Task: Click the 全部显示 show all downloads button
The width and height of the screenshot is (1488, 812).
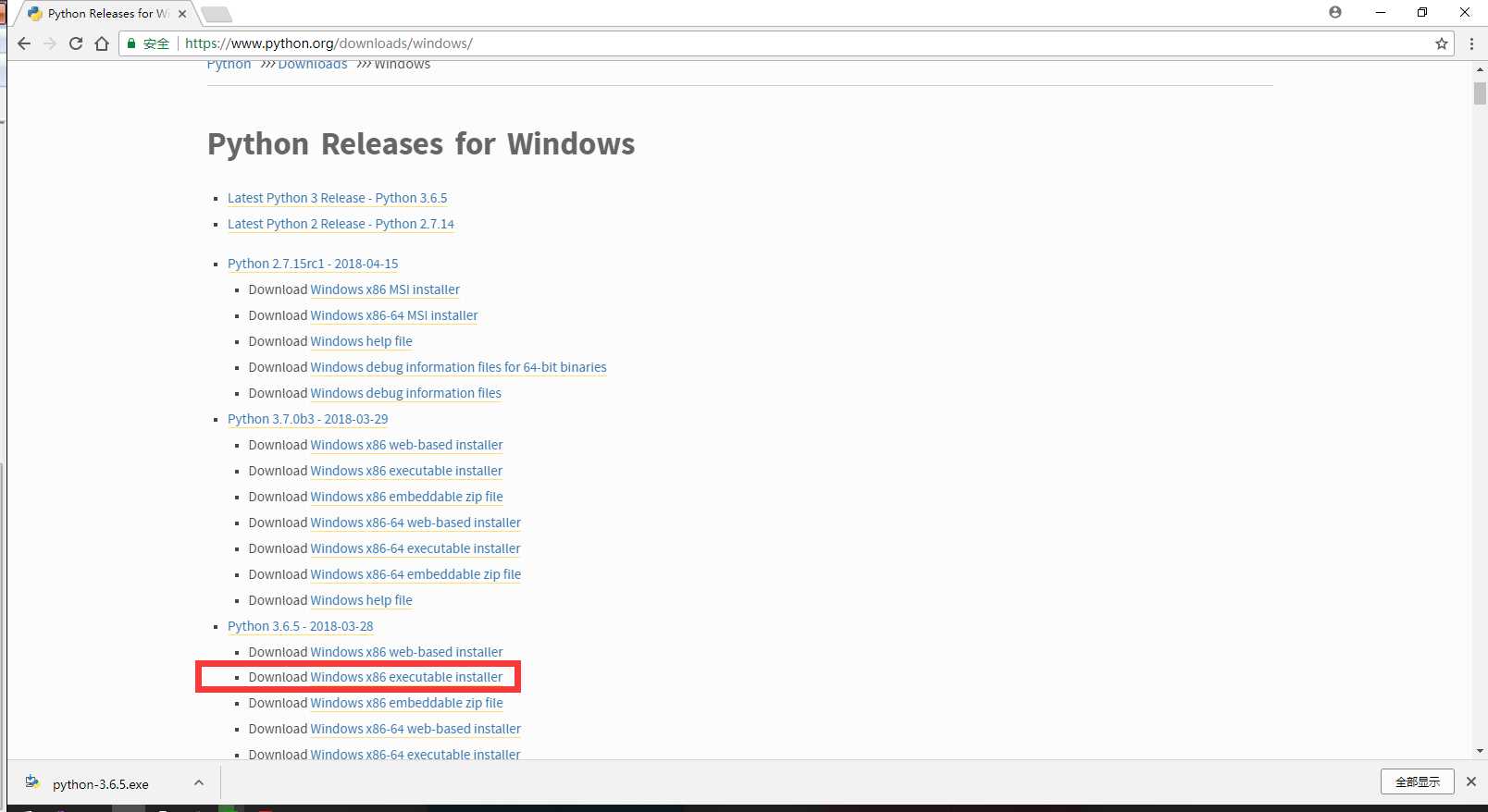Action: (x=1418, y=781)
